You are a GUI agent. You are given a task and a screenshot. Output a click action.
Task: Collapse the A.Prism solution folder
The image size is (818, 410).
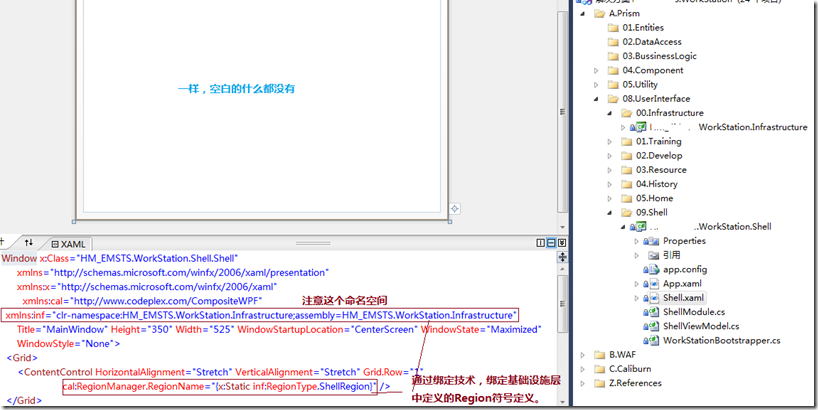click(584, 14)
